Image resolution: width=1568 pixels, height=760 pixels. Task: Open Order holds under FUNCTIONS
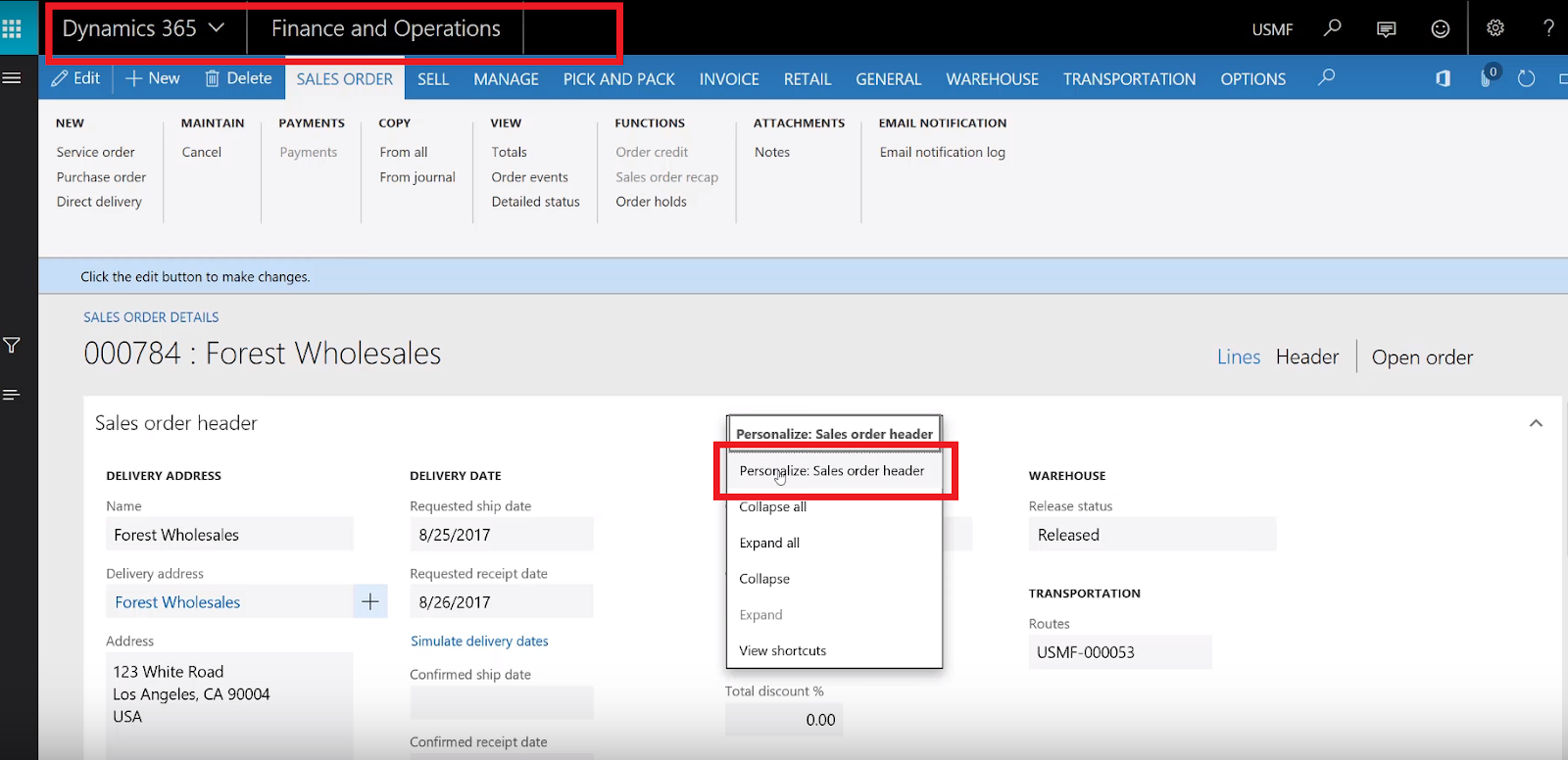pyautogui.click(x=652, y=202)
